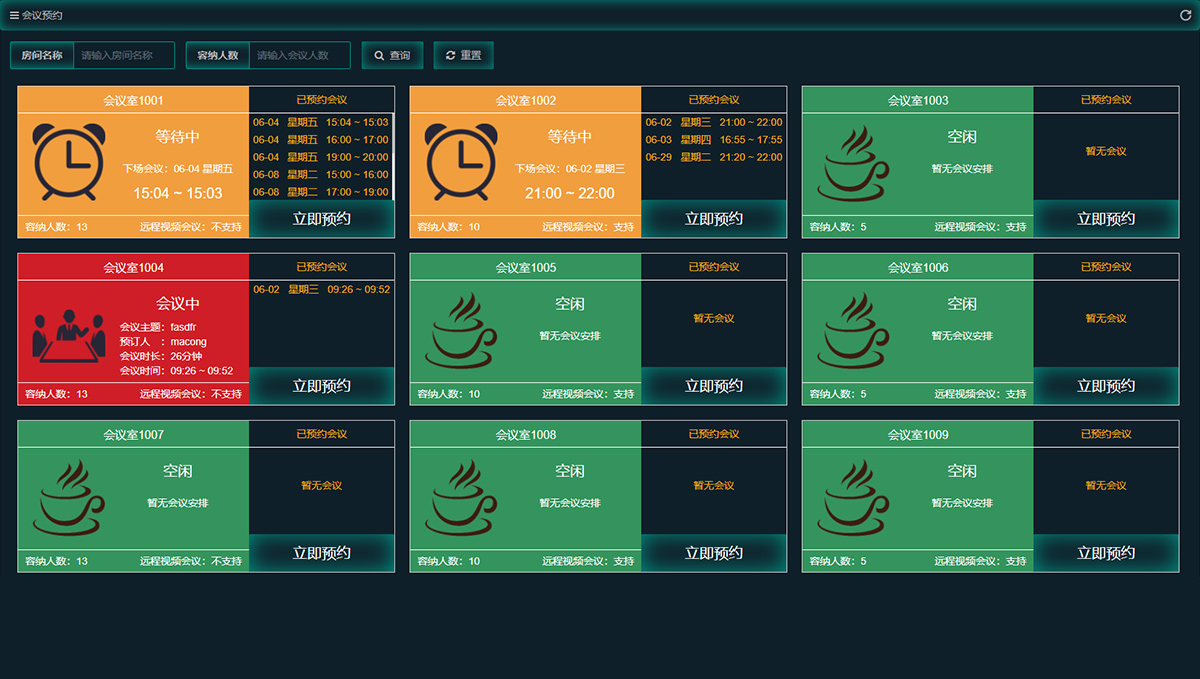Click booking row 06-04 19:00 ~ 20:00

pos(320,157)
